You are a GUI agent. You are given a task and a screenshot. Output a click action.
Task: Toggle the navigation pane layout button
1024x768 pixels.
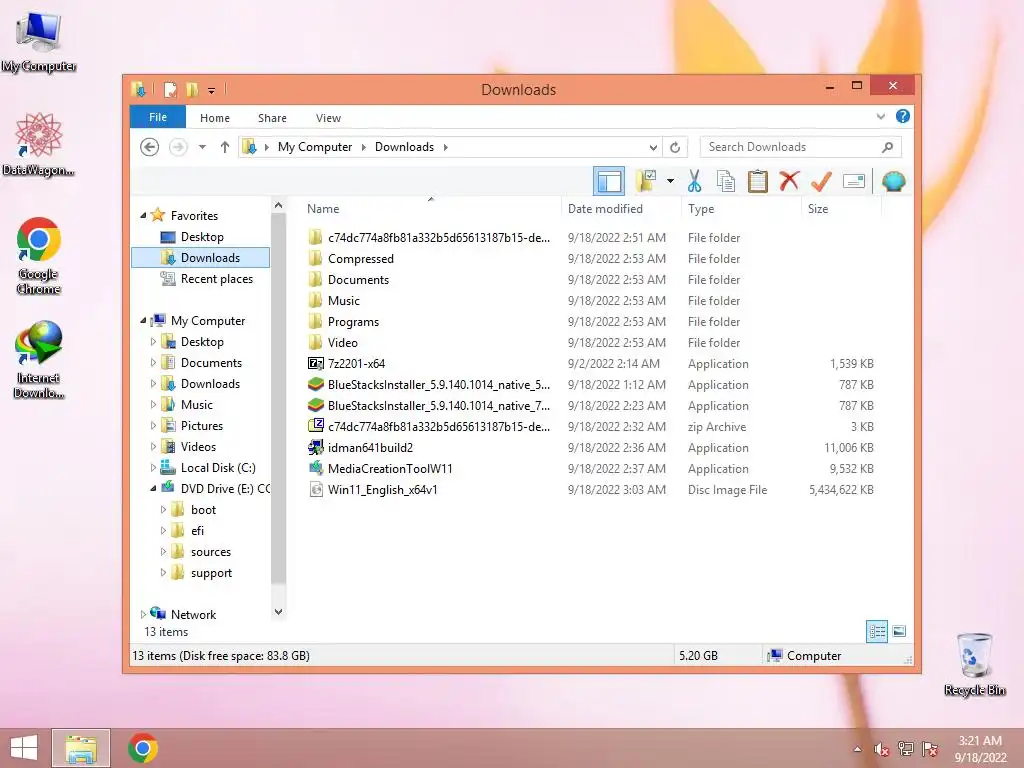click(x=609, y=181)
